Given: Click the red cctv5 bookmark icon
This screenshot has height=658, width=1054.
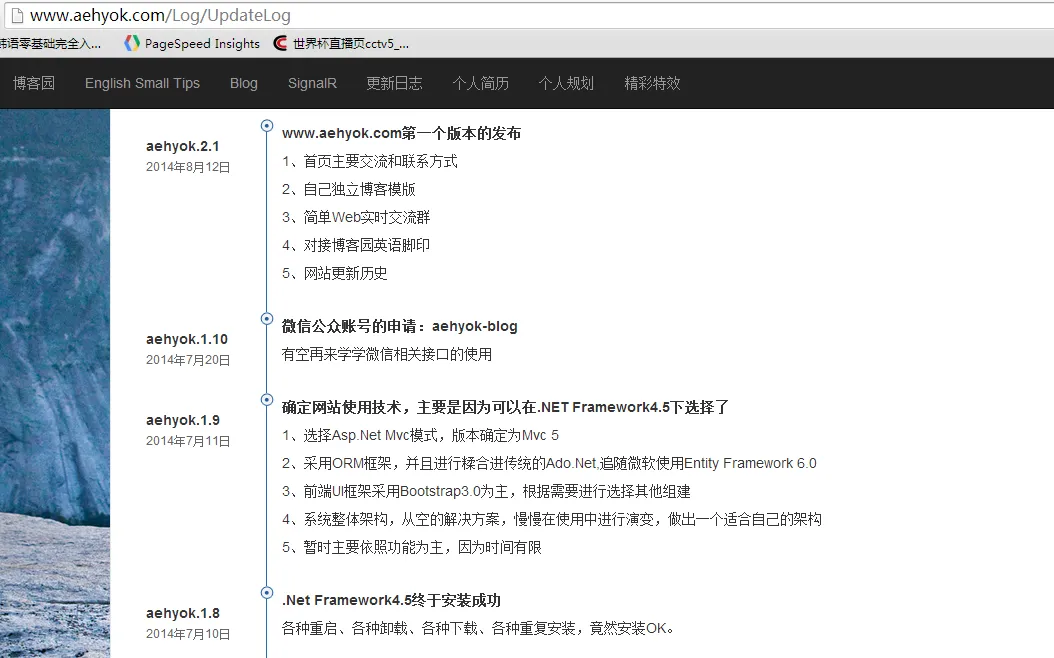Looking at the screenshot, I should 281,43.
